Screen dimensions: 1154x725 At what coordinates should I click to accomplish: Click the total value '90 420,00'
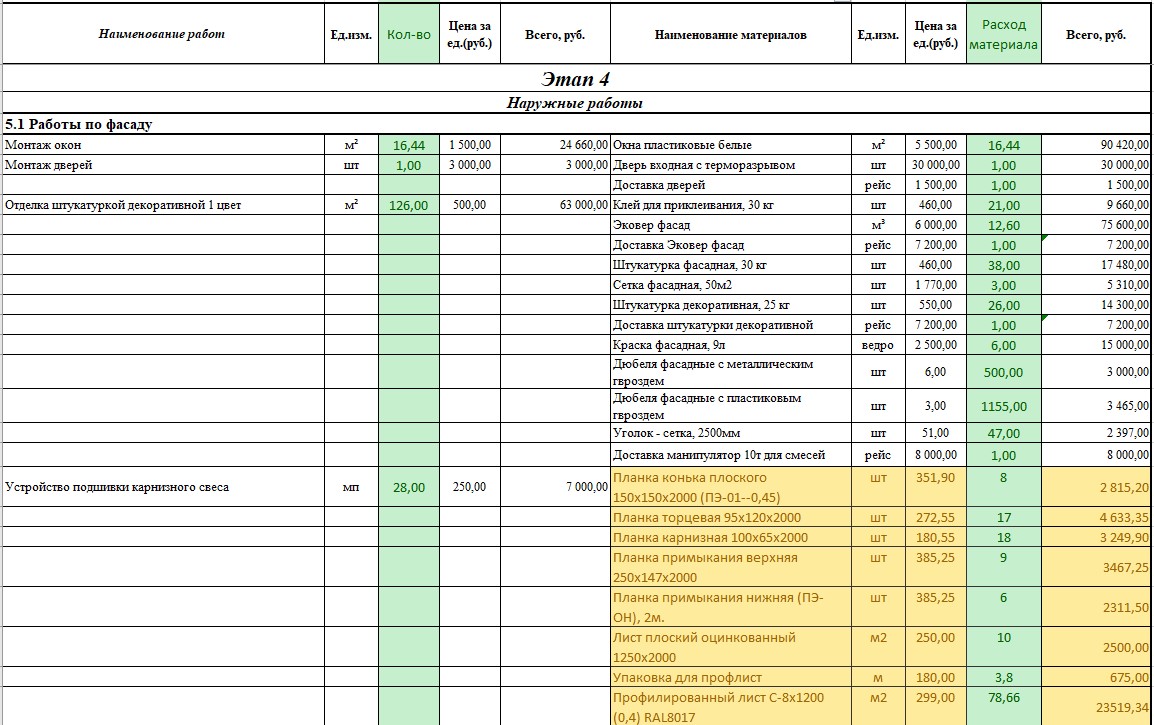[x=1096, y=145]
